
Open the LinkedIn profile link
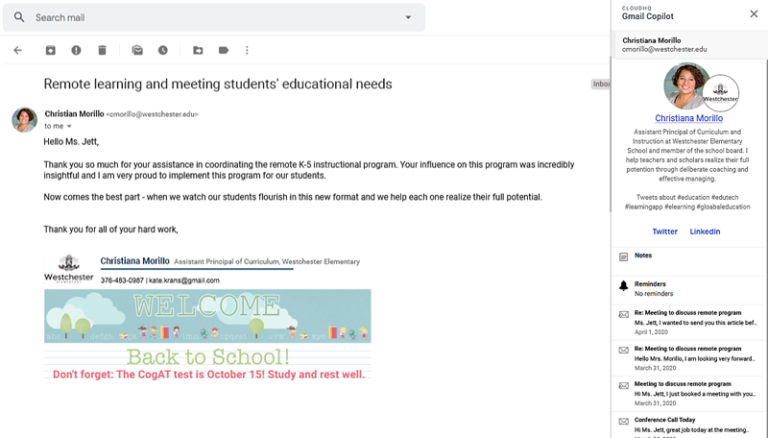click(x=705, y=231)
